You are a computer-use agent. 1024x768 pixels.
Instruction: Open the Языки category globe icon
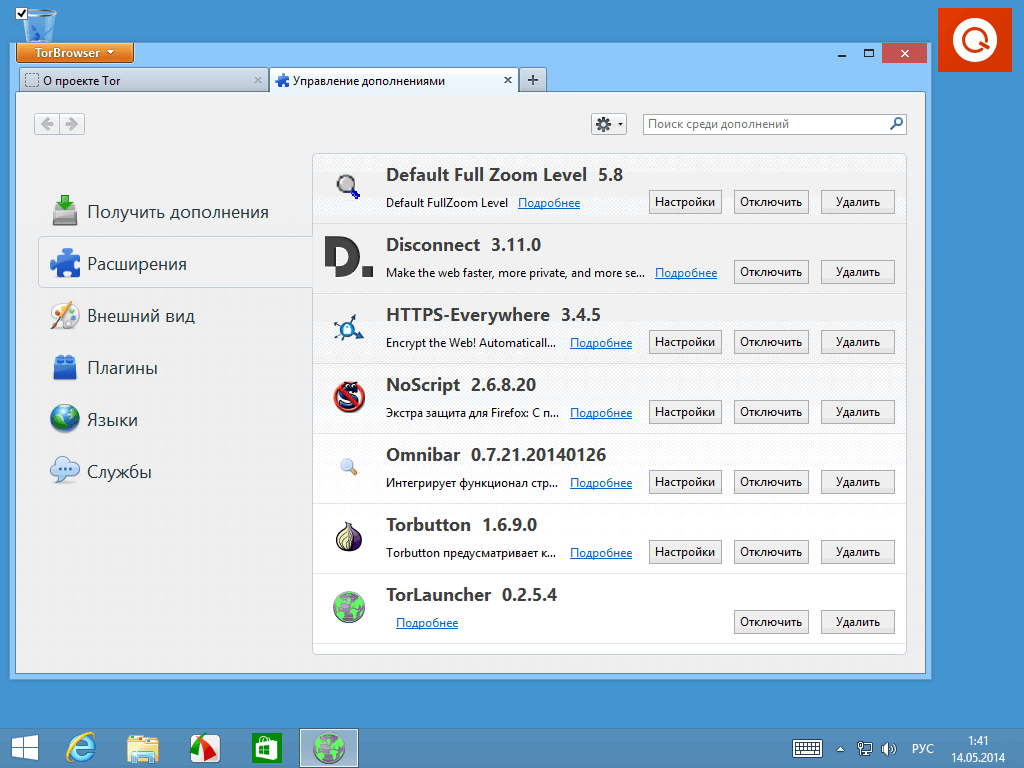point(62,419)
